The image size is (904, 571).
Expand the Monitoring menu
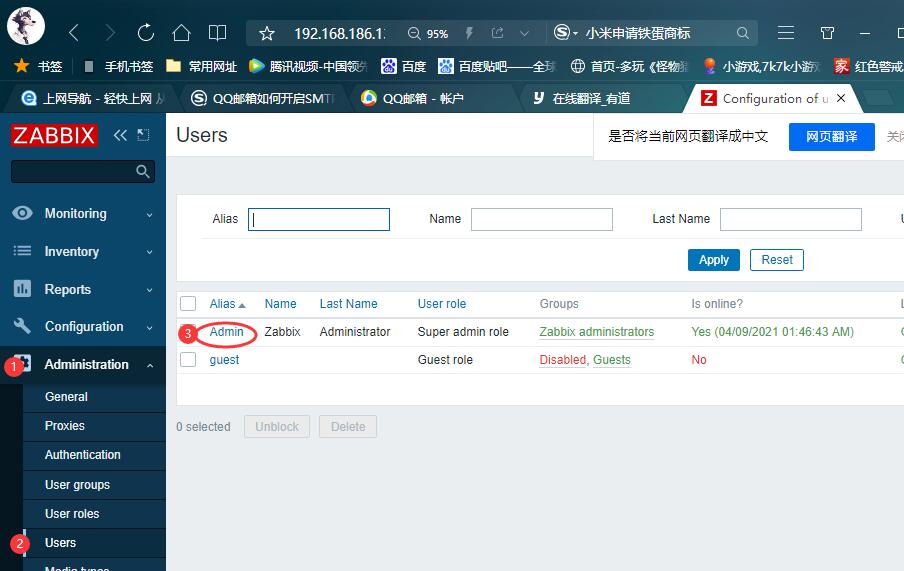83,213
